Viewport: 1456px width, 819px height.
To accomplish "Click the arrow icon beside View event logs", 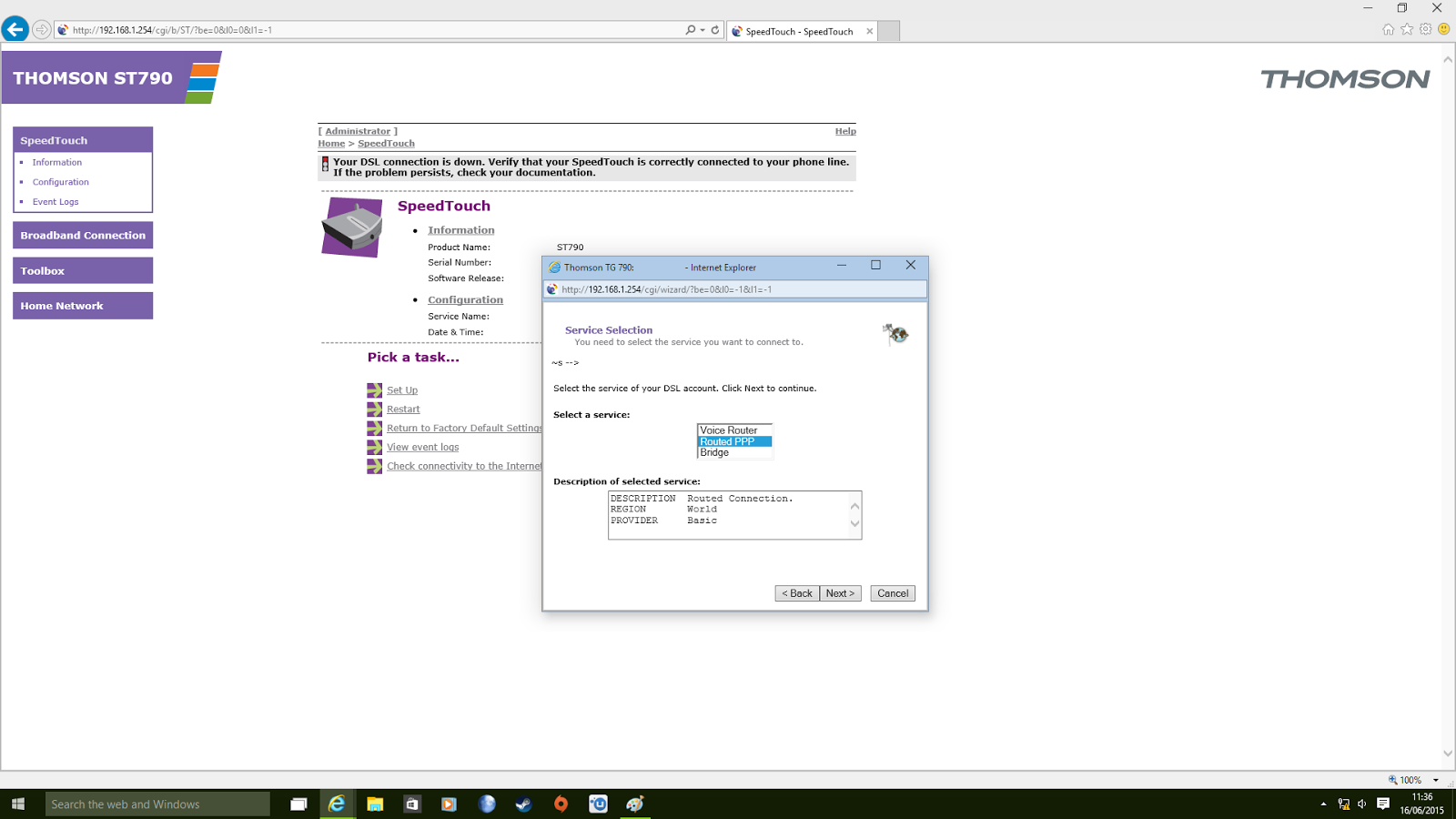I will coord(374,448).
